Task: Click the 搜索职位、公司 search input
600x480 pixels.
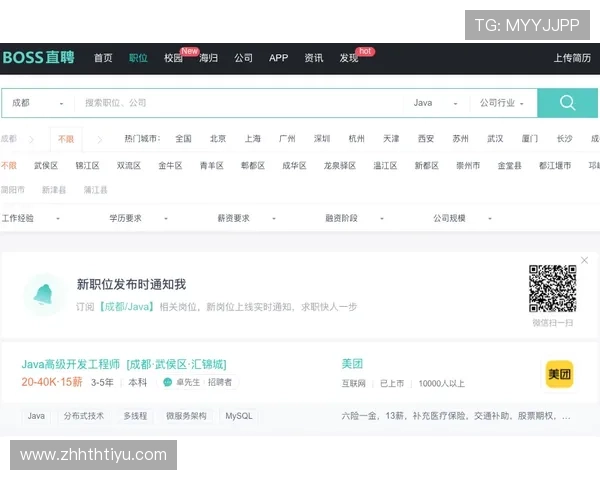Action: tap(238, 103)
